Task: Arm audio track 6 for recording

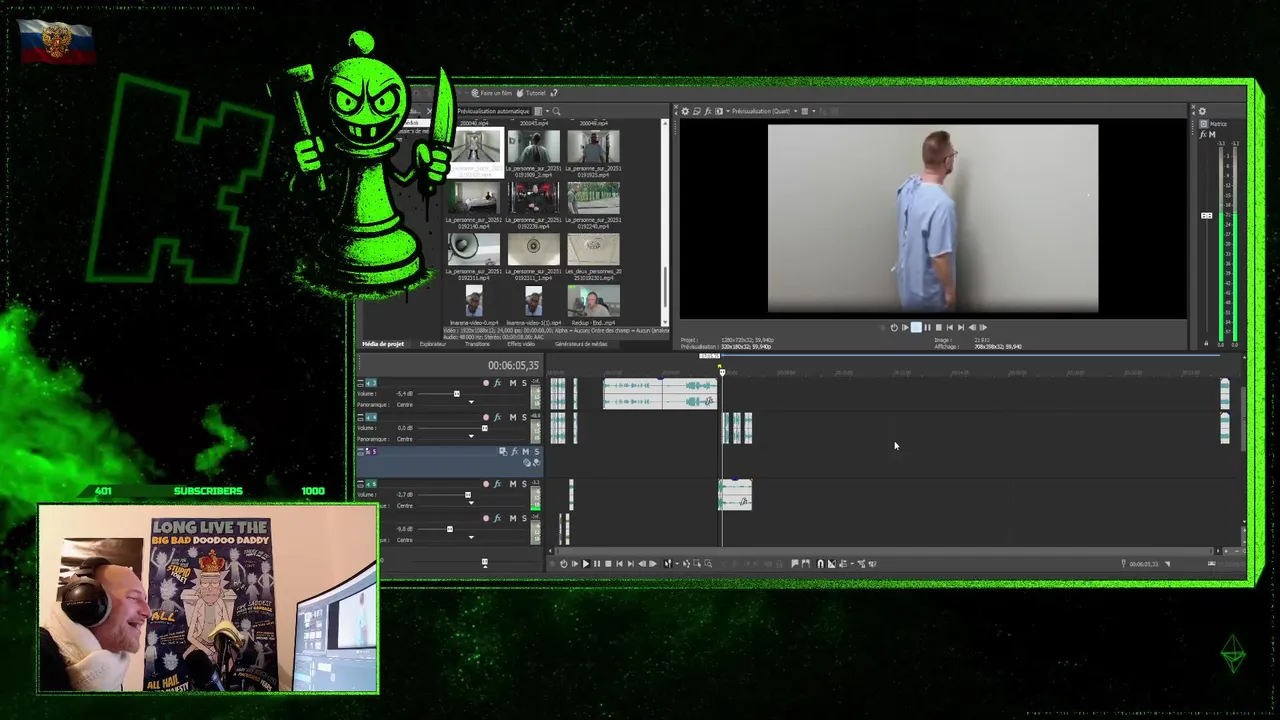Action: click(x=486, y=484)
